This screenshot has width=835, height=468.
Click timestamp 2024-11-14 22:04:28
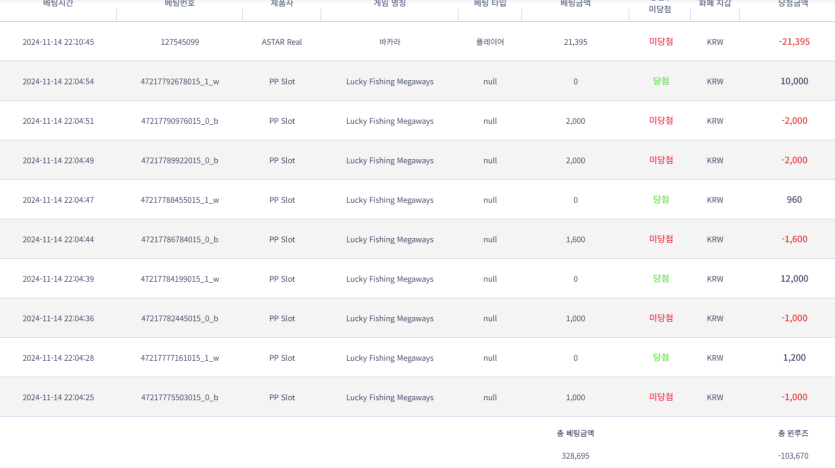58,358
